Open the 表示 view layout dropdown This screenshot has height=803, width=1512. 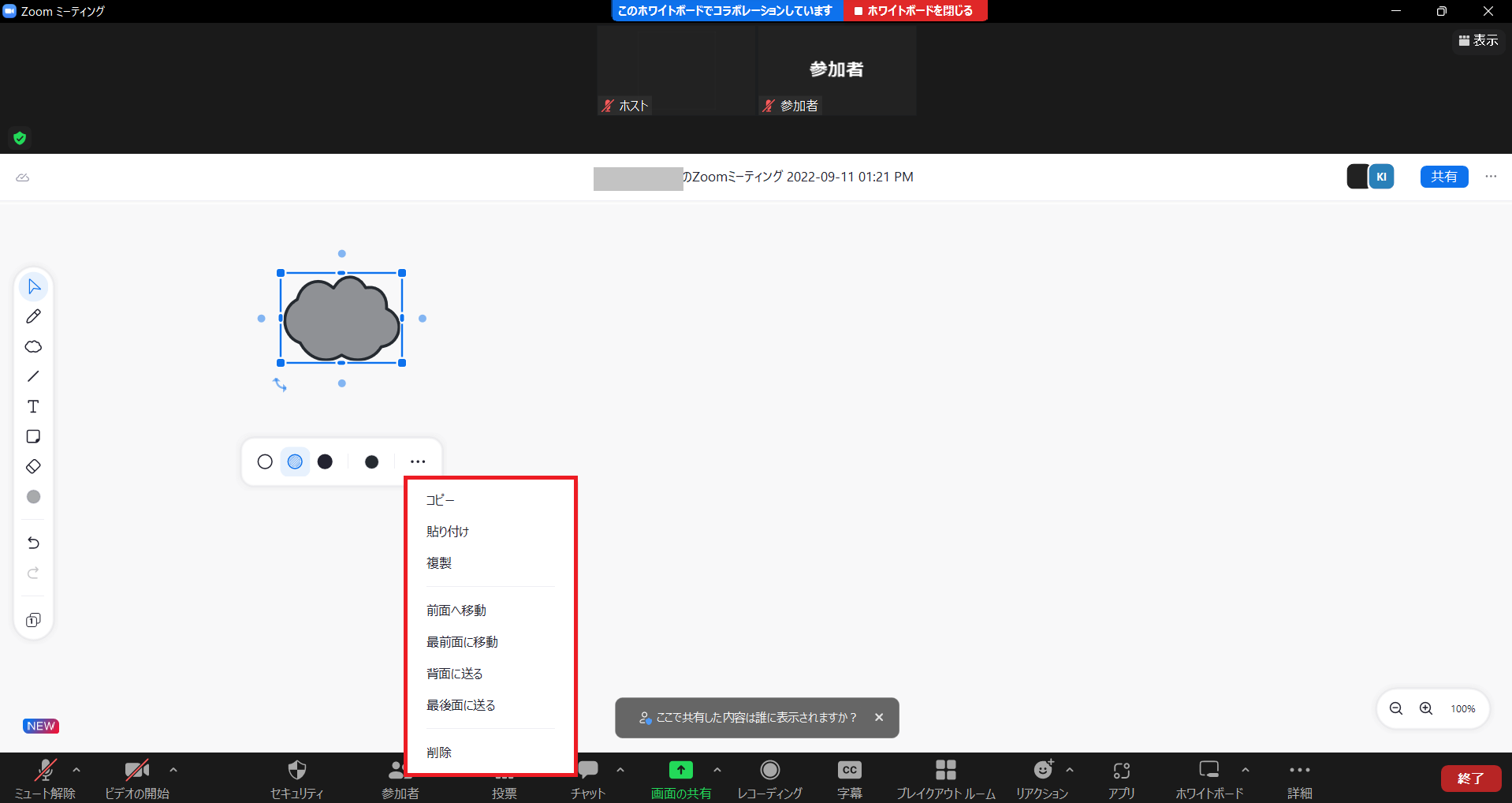point(1479,40)
